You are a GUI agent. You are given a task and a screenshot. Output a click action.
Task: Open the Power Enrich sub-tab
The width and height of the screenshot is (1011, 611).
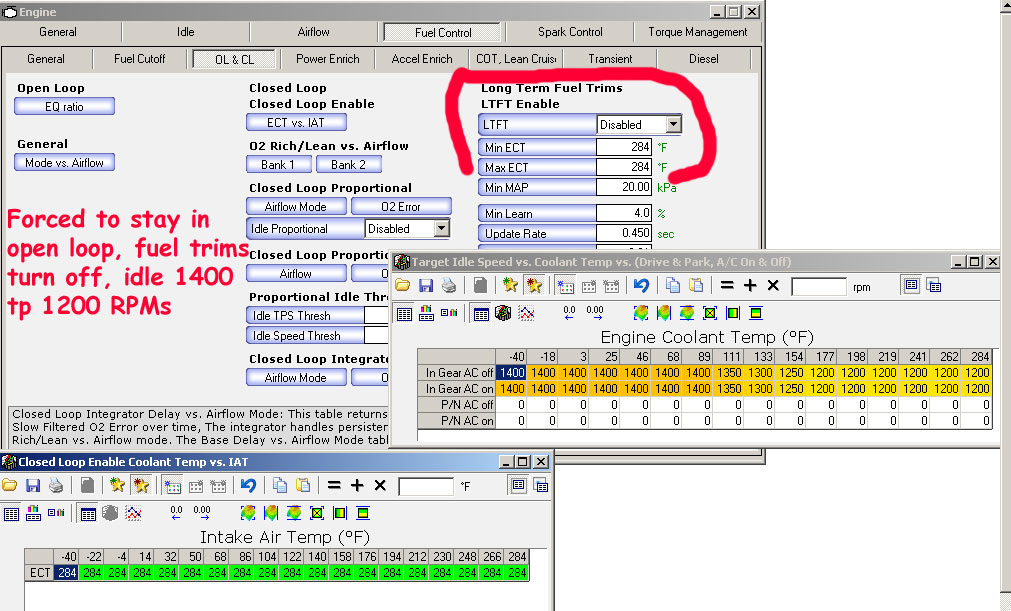(327, 59)
